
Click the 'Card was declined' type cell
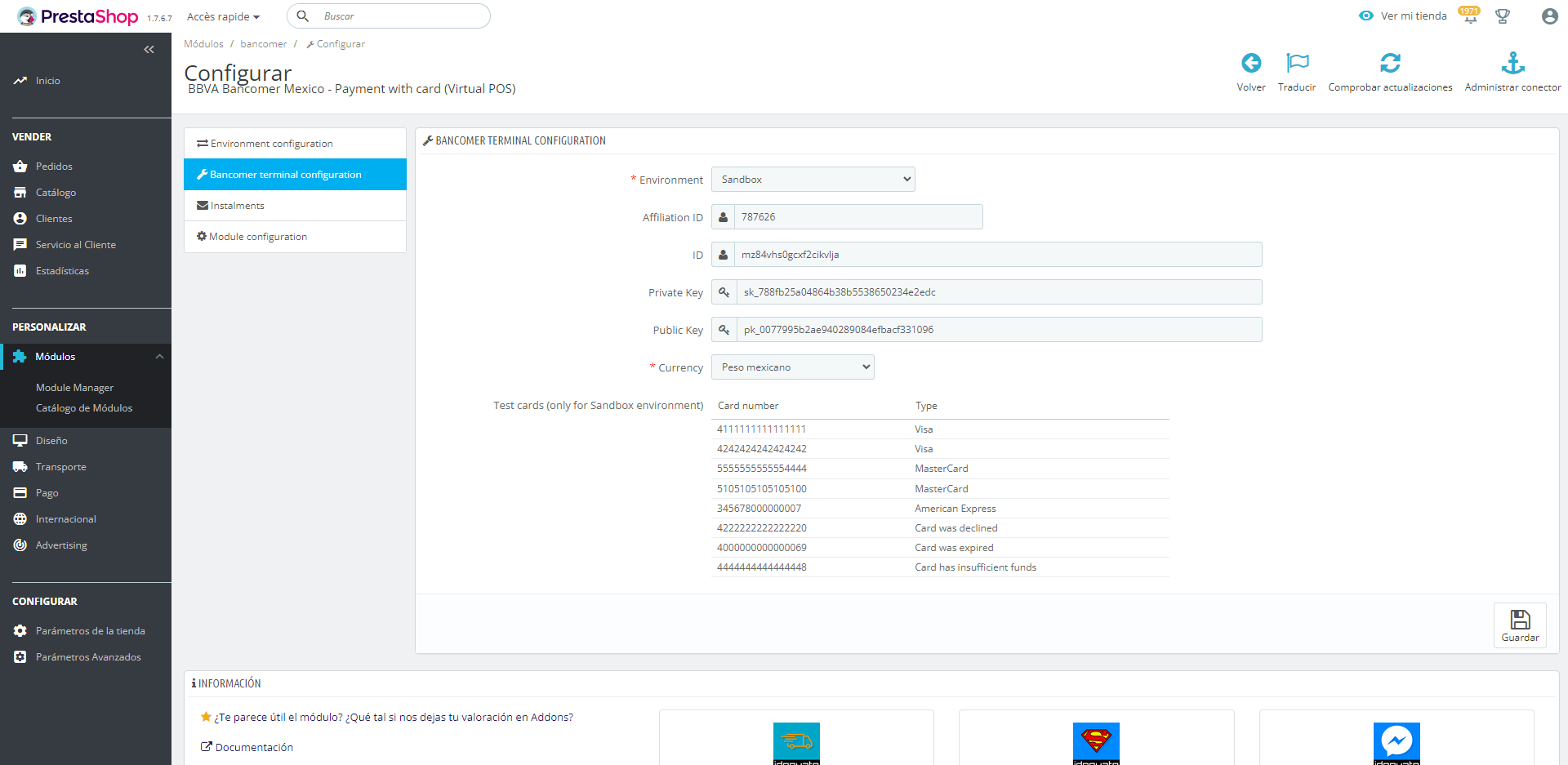956,528
